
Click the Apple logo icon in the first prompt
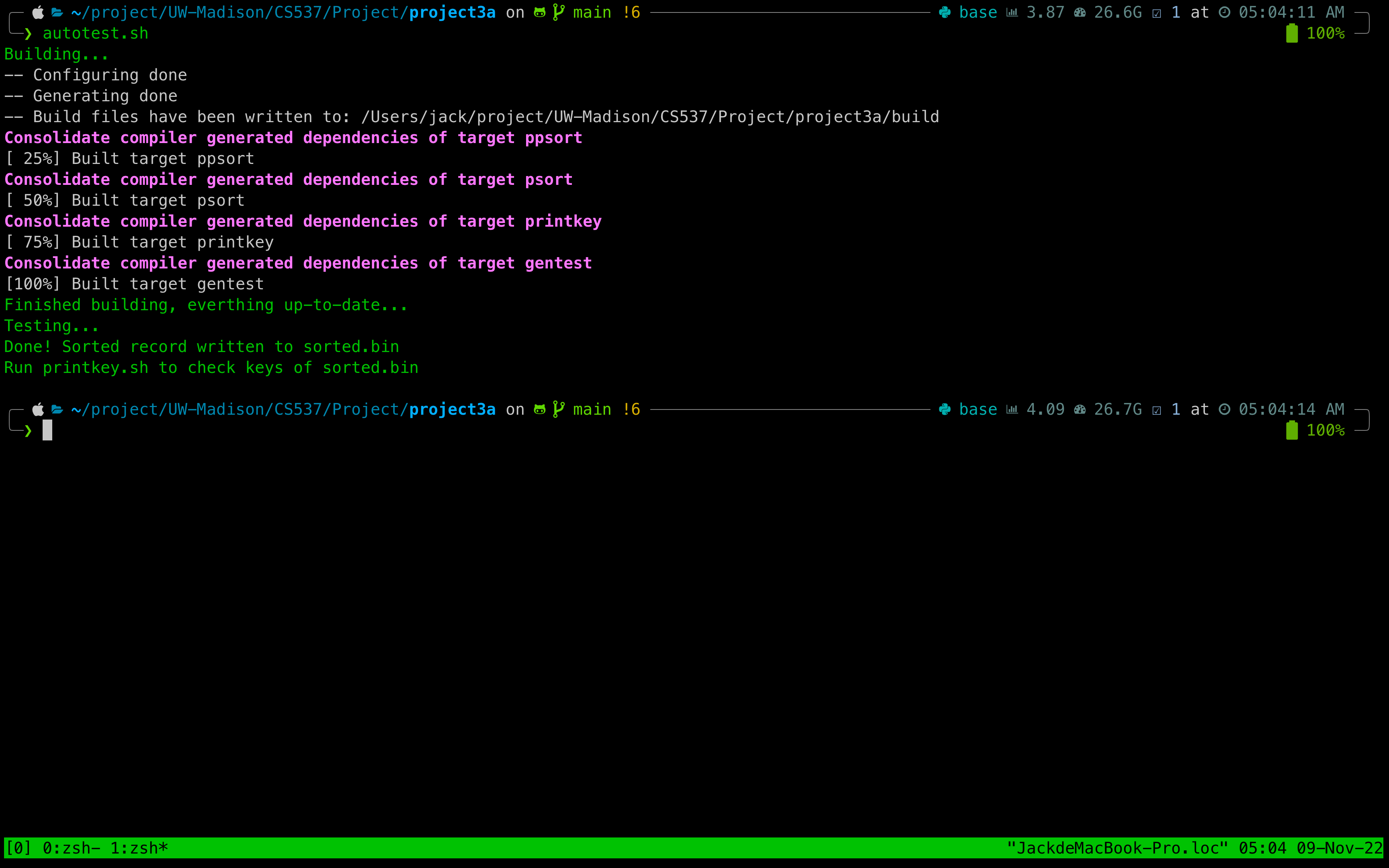38,12
